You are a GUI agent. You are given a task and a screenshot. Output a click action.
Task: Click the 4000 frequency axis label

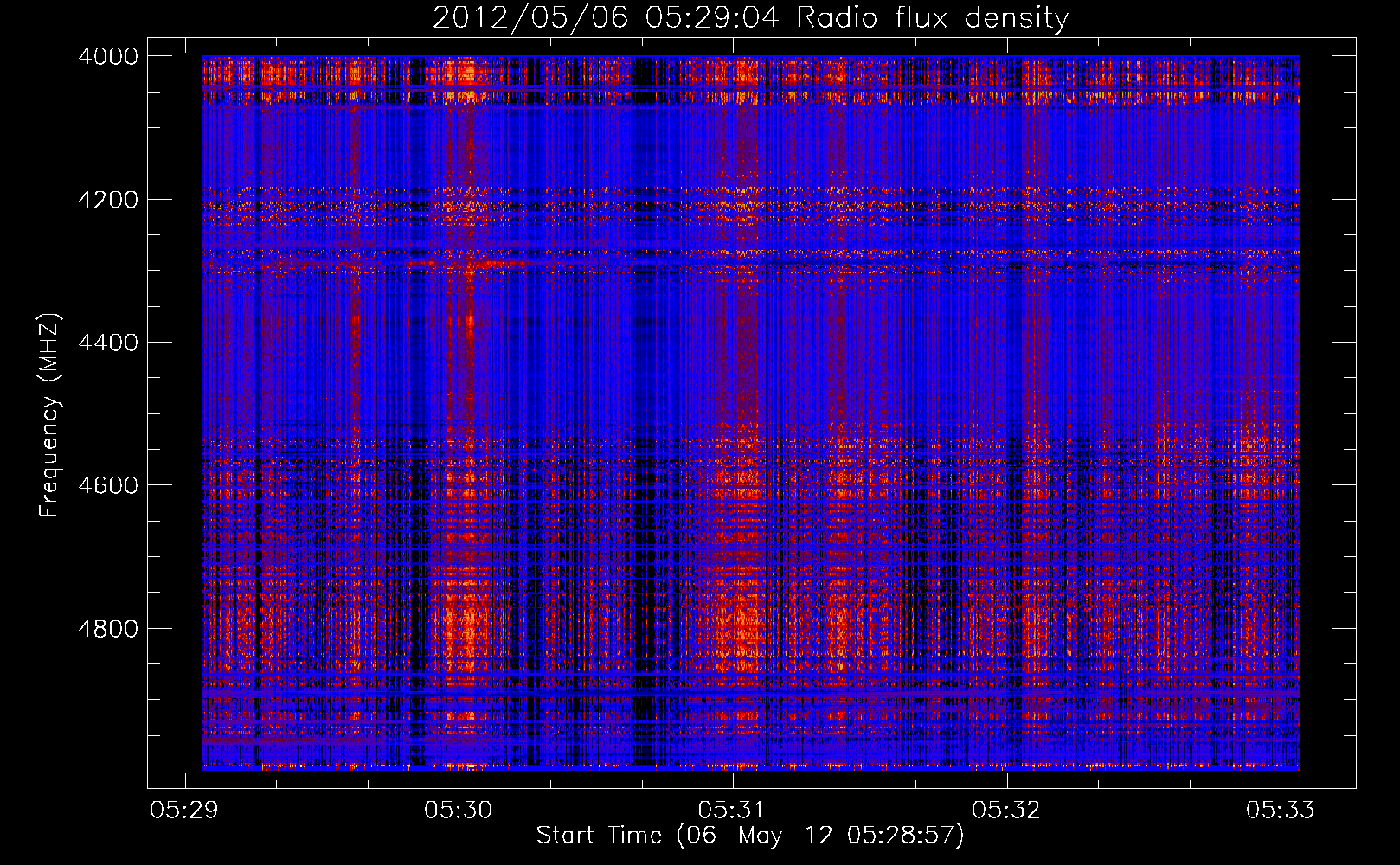click(x=108, y=56)
